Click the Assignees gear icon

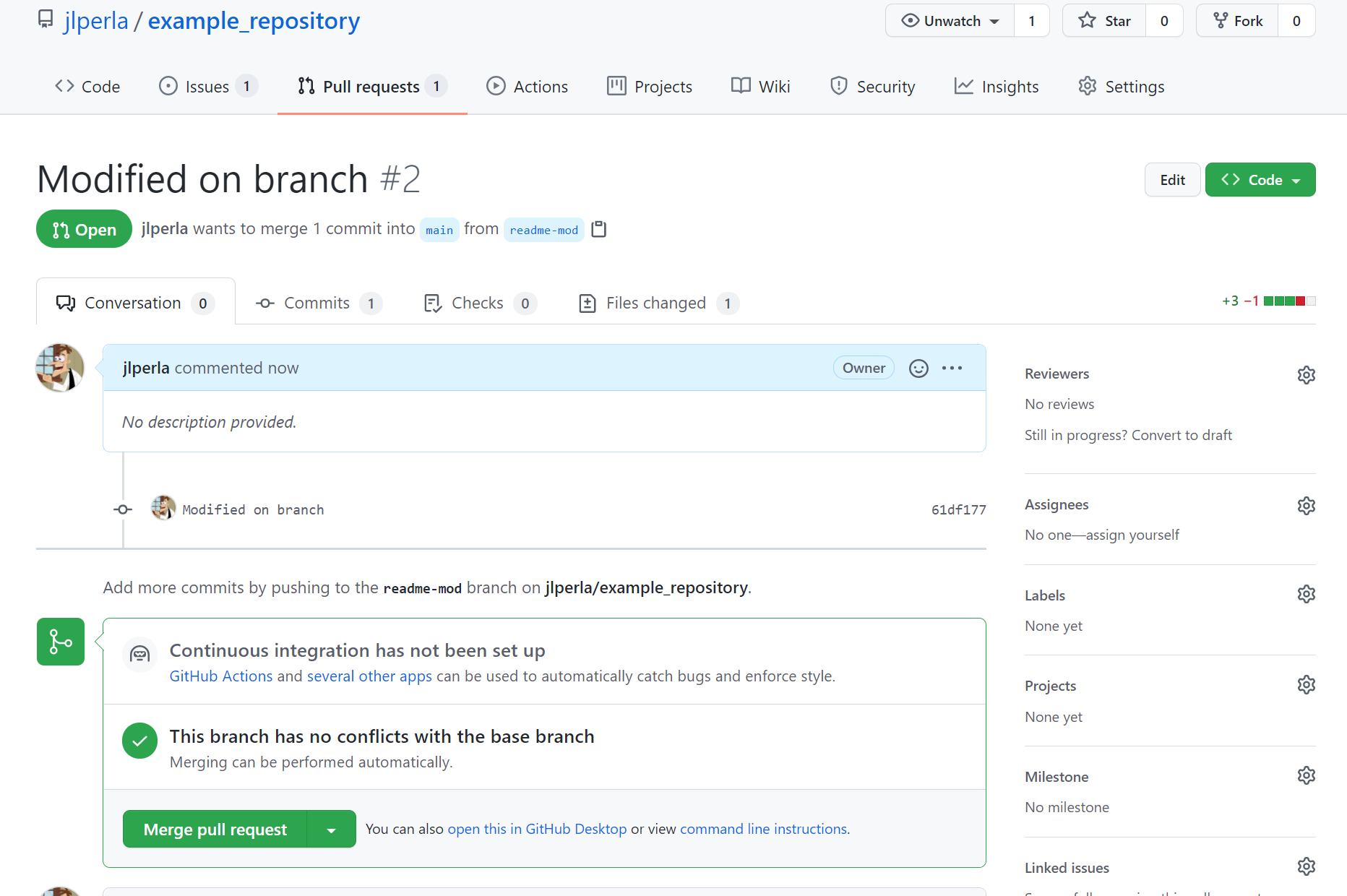click(x=1306, y=506)
